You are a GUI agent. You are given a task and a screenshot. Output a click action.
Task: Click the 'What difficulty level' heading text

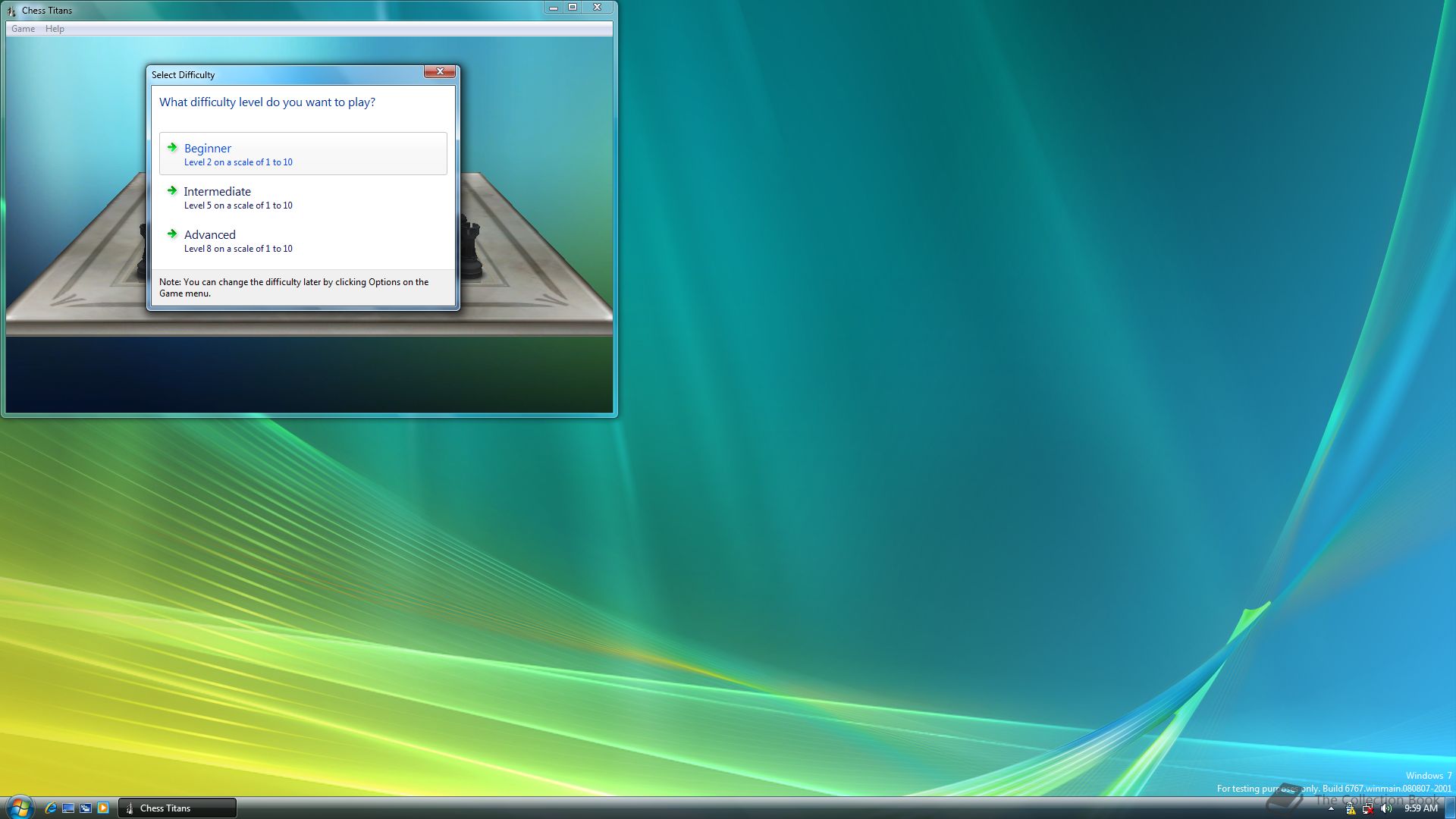pos(267,102)
